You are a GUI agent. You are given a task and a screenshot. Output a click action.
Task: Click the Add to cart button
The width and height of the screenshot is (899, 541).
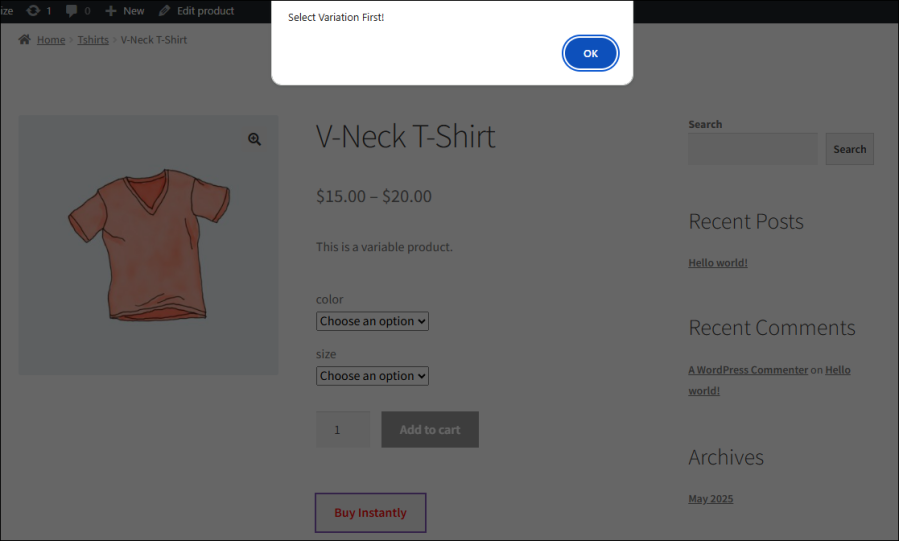[430, 430]
